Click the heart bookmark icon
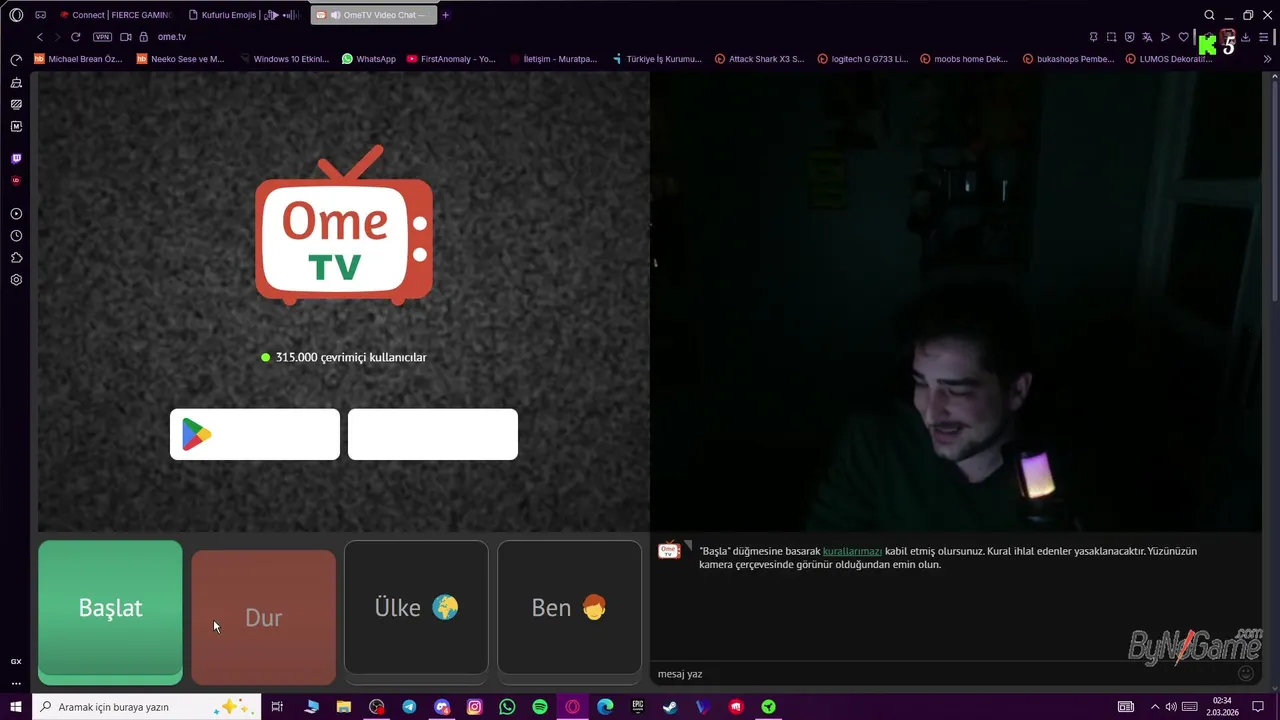The height and width of the screenshot is (720, 1280). 1183,37
